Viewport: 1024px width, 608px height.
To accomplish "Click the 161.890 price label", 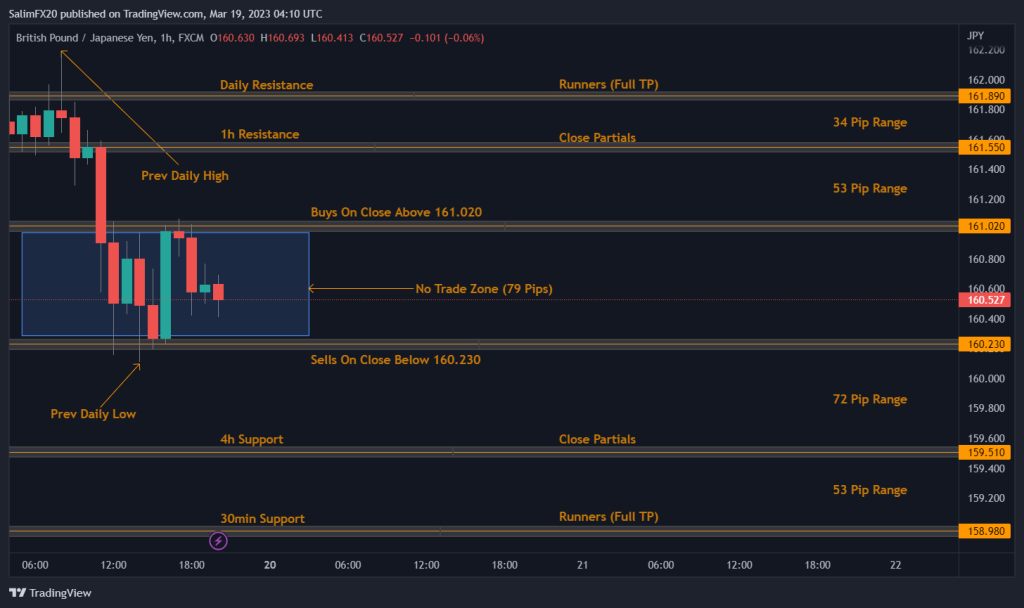I will click(985, 96).
